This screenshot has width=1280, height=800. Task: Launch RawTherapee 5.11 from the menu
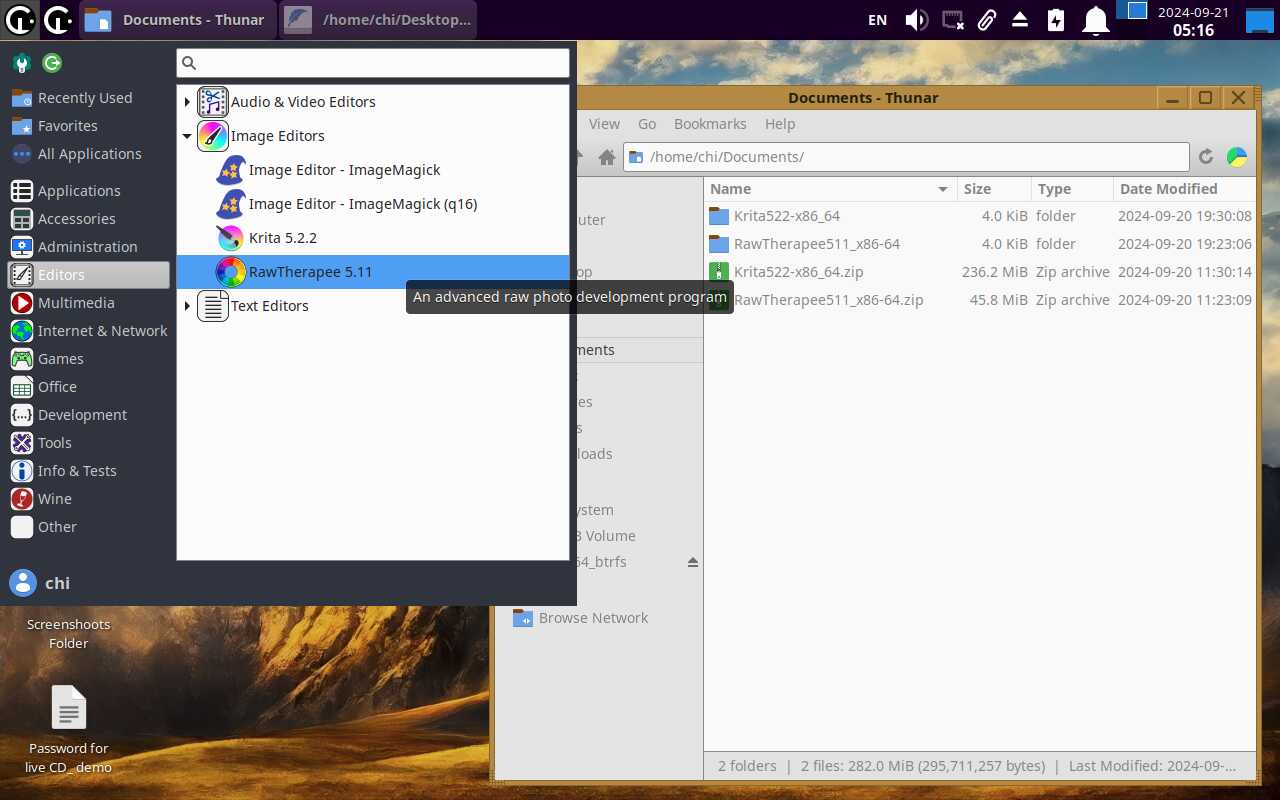[373, 272]
